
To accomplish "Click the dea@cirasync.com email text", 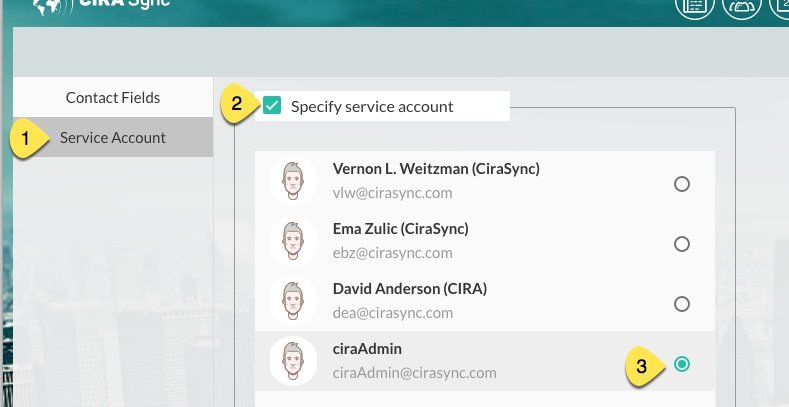I will [x=393, y=313].
